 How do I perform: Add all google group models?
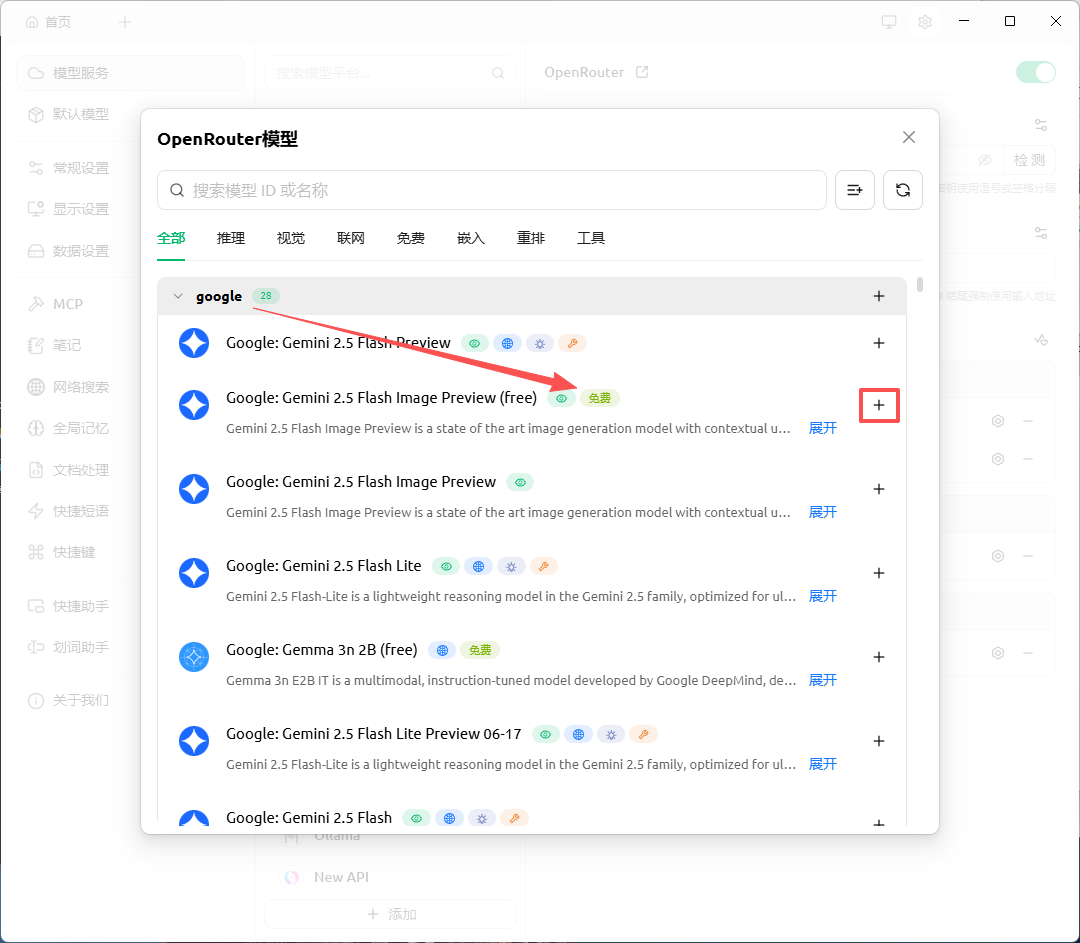[879, 296]
